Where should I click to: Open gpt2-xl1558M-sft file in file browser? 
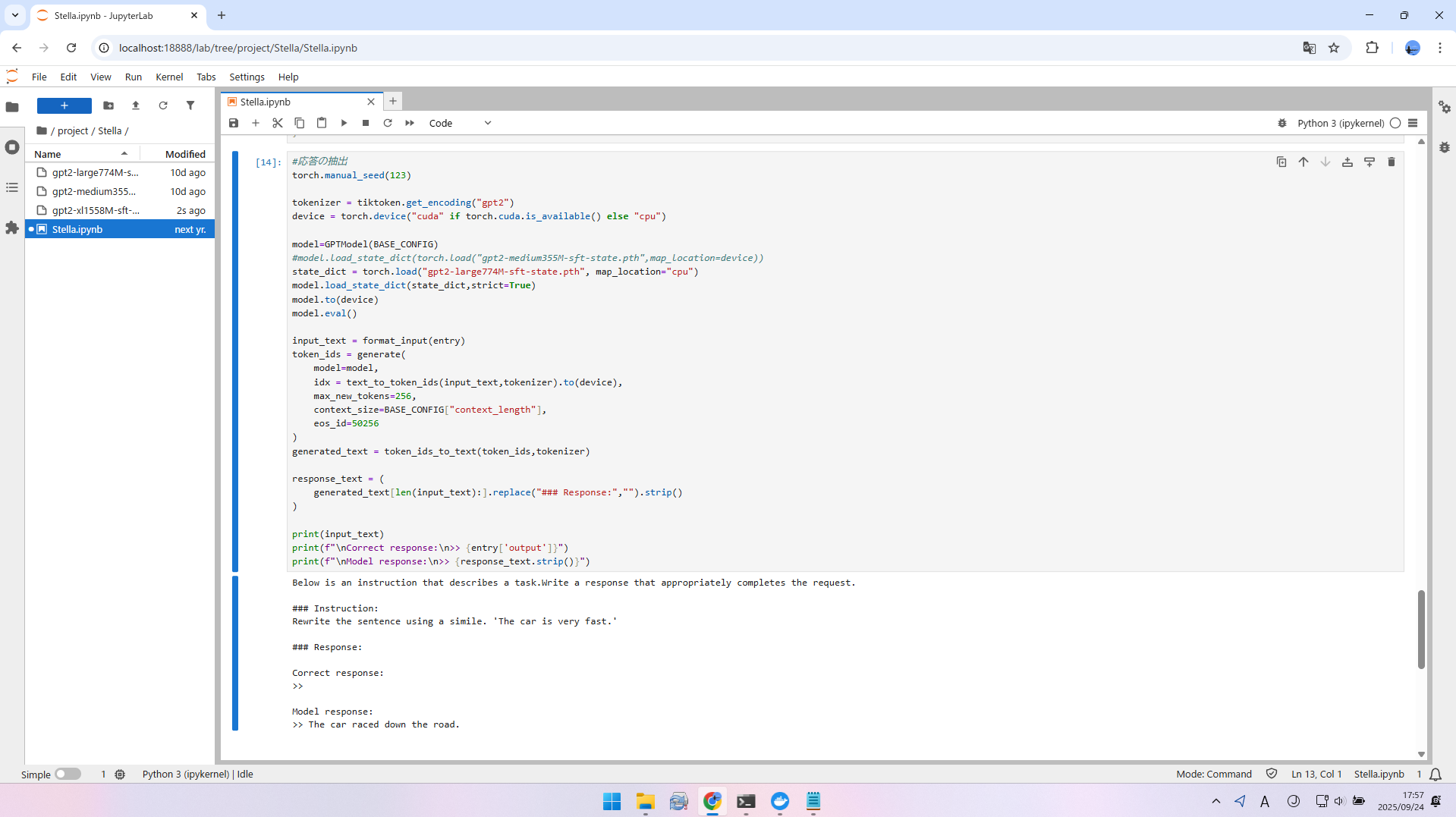tap(96, 210)
